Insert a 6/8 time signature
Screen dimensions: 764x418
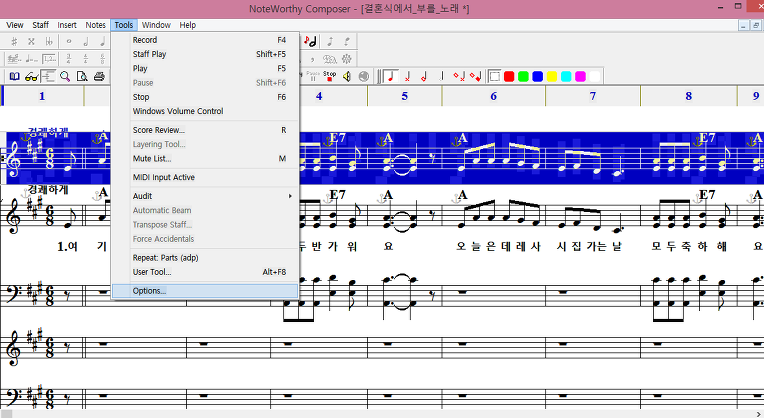point(102,59)
